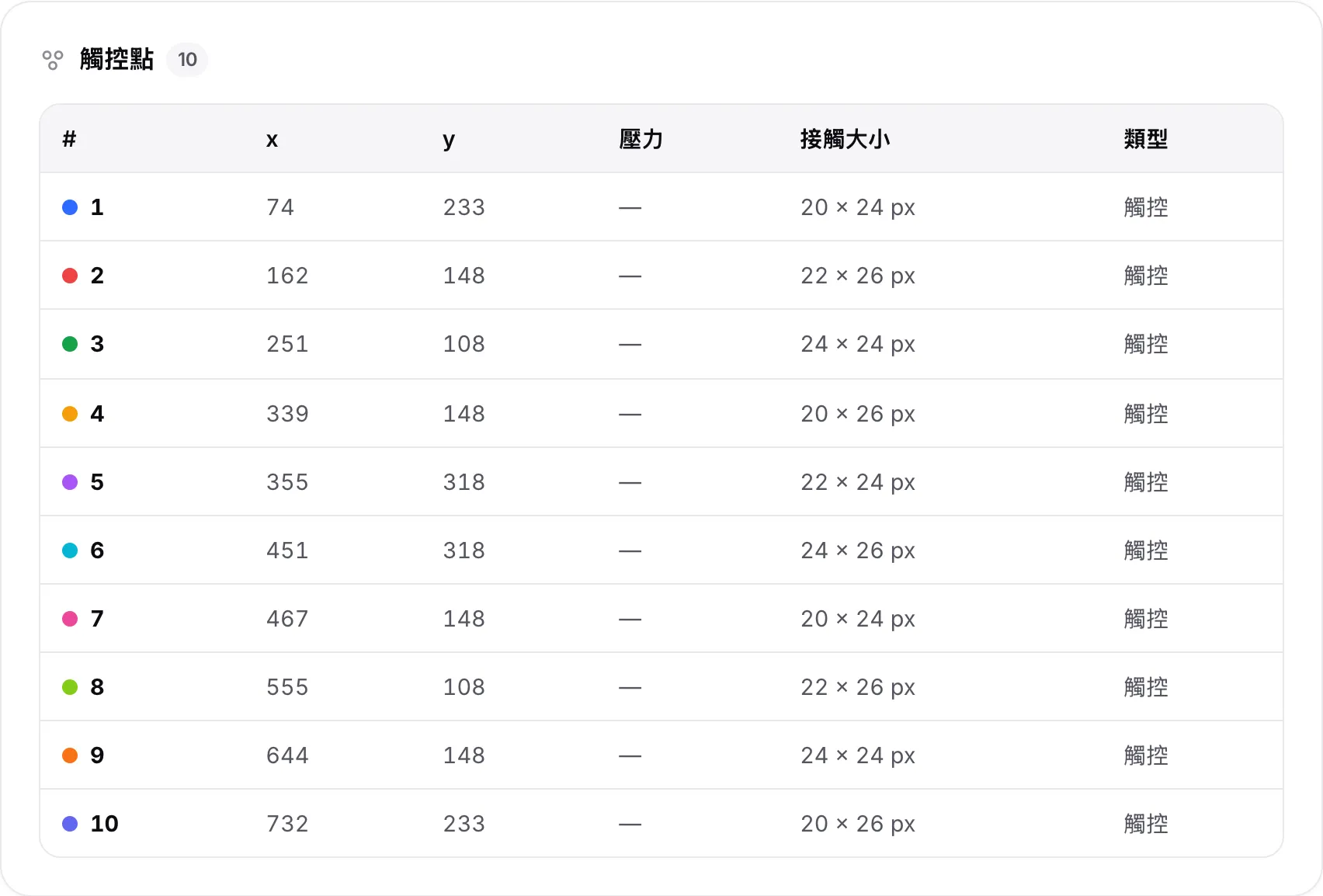
Task: Click the pressure dash in row 8
Action: point(630,688)
